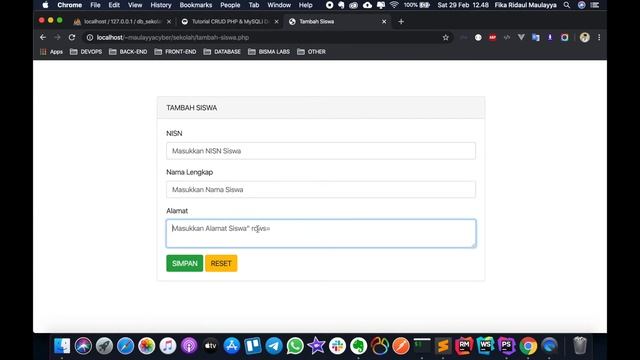Bookmark this page with the star icon
The width and height of the screenshot is (640, 360).
click(x=445, y=38)
